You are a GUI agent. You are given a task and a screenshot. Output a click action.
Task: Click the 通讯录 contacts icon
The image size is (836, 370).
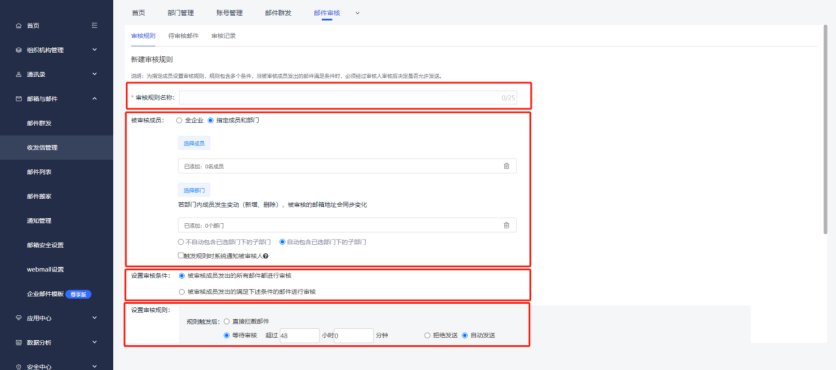point(19,75)
